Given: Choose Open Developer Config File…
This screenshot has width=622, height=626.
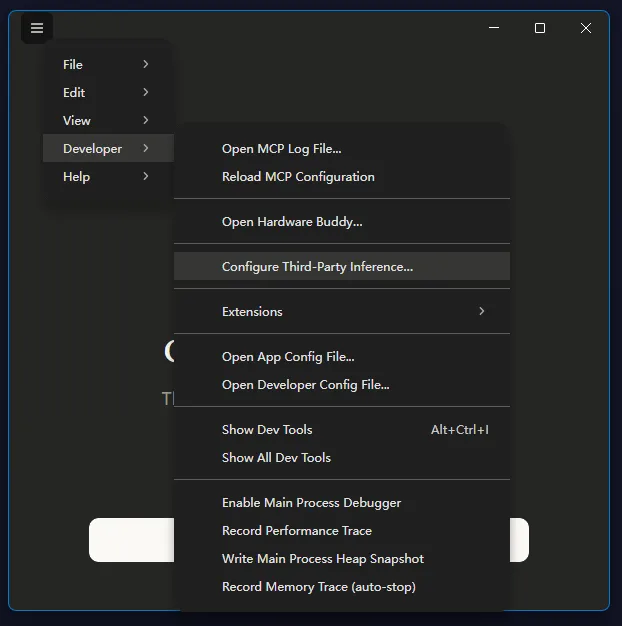Looking at the screenshot, I should (x=342, y=384).
